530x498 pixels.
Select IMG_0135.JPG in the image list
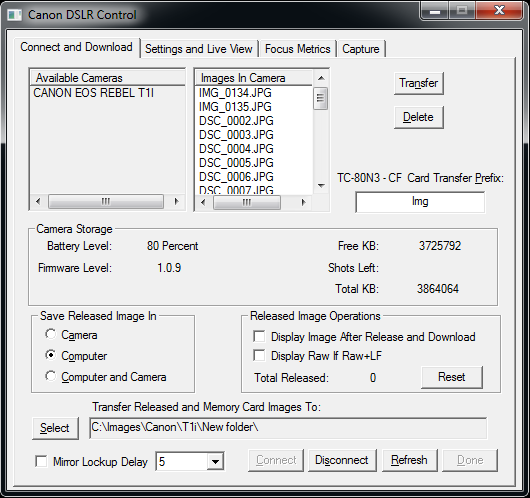pyautogui.click(x=235, y=107)
